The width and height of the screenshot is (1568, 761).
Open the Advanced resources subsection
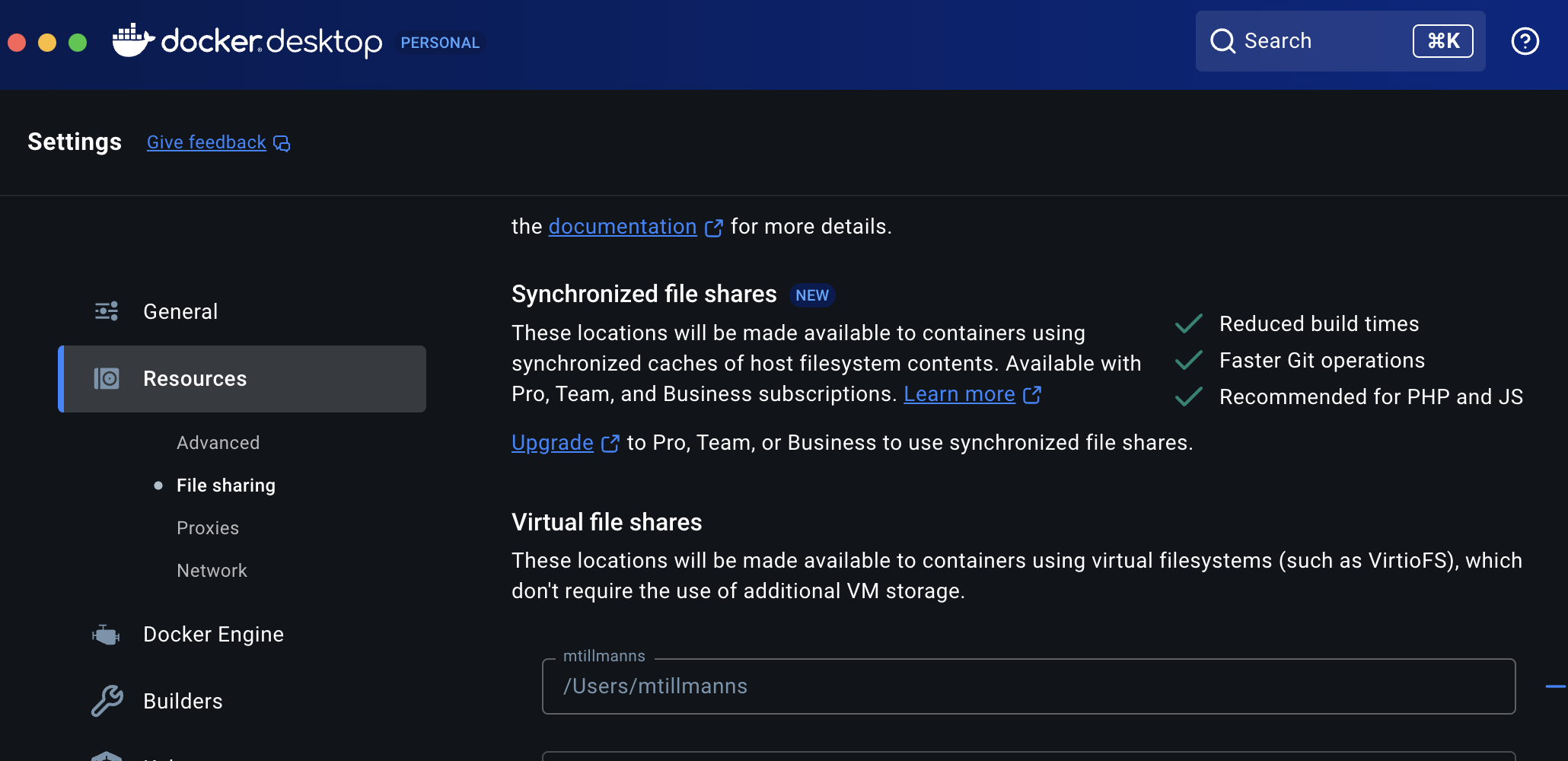coord(218,443)
